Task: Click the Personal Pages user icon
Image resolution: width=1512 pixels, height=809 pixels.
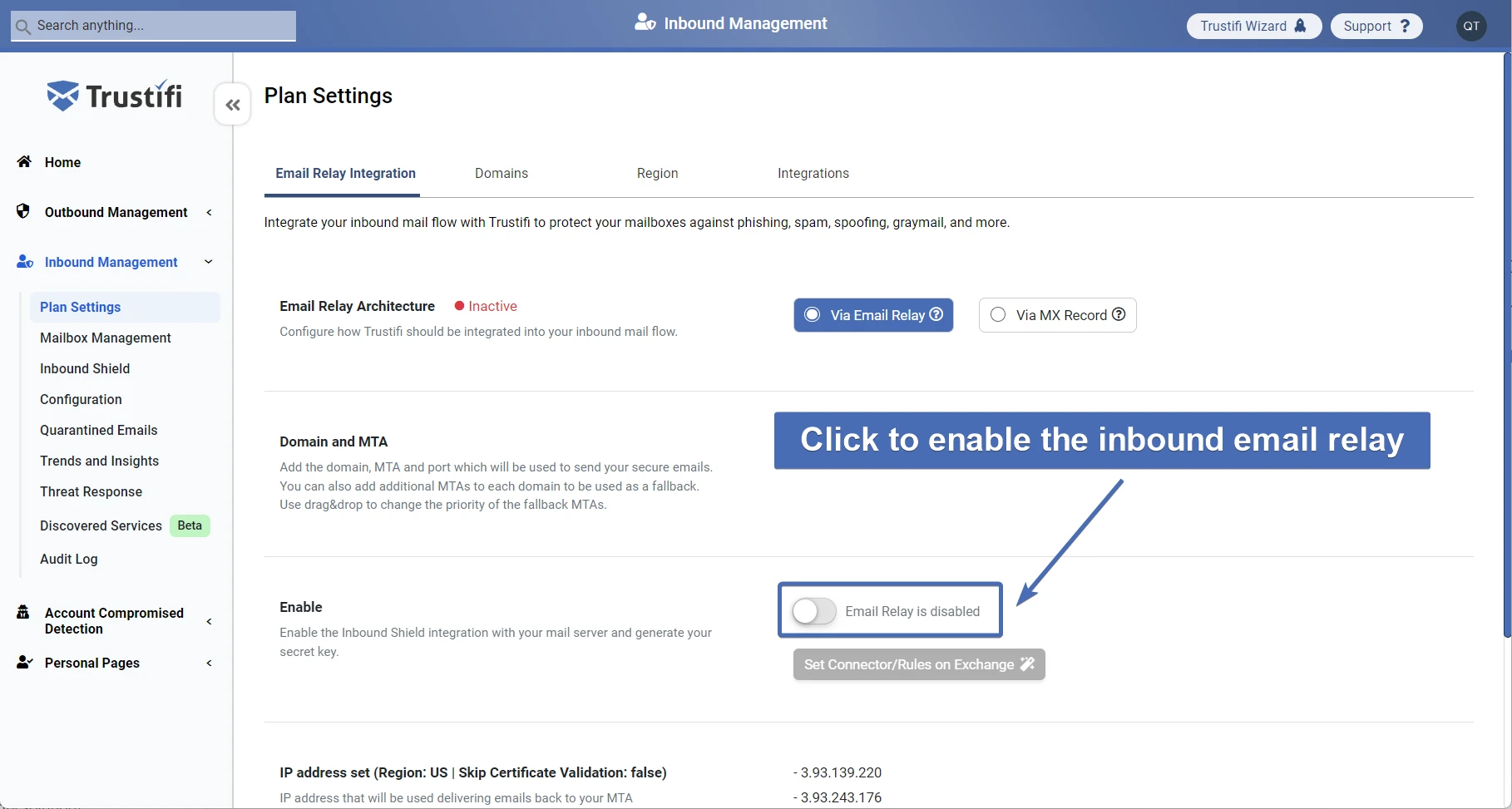Action: coord(24,663)
